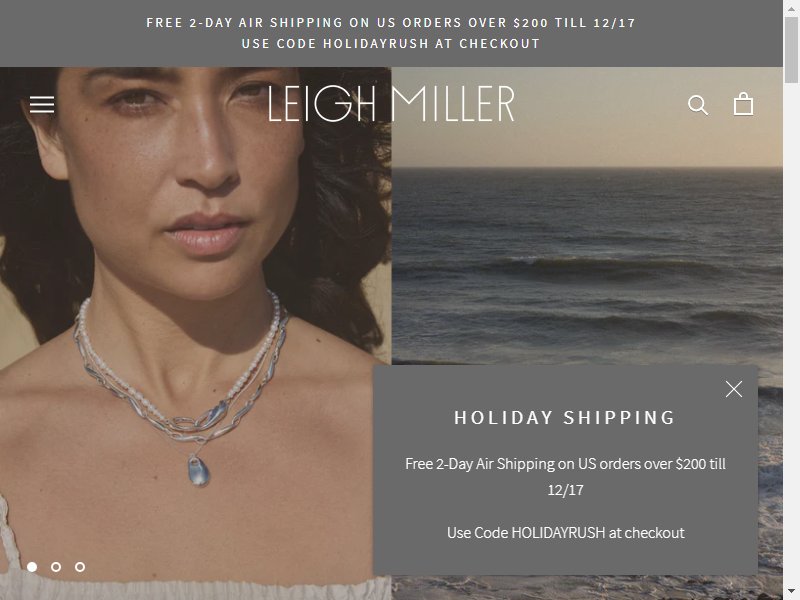
Task: Click the scrollbar up arrow
Action: click(791, 8)
